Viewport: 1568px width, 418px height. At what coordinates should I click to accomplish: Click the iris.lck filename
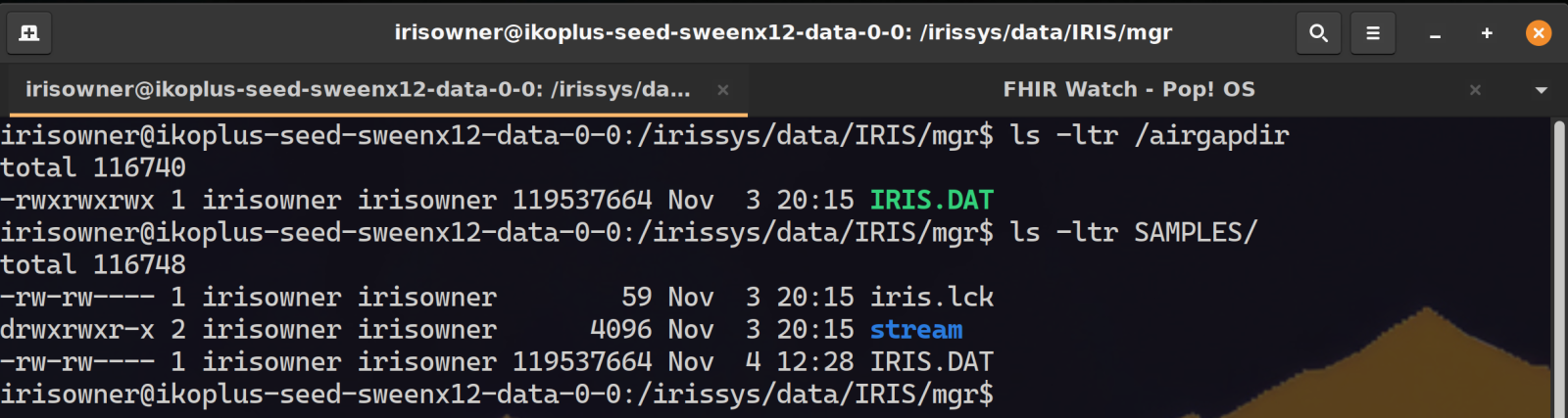click(x=931, y=298)
